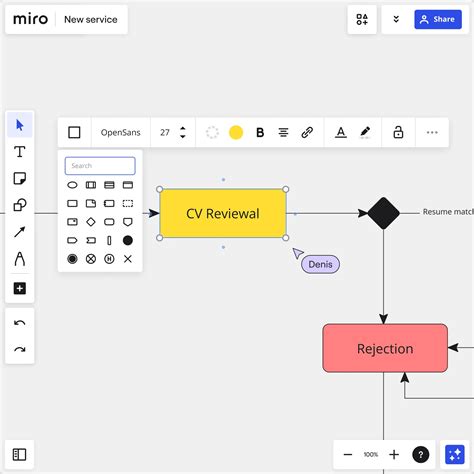The width and height of the screenshot is (474, 474).
Task: Click the Undo arrow icon
Action: 20,323
